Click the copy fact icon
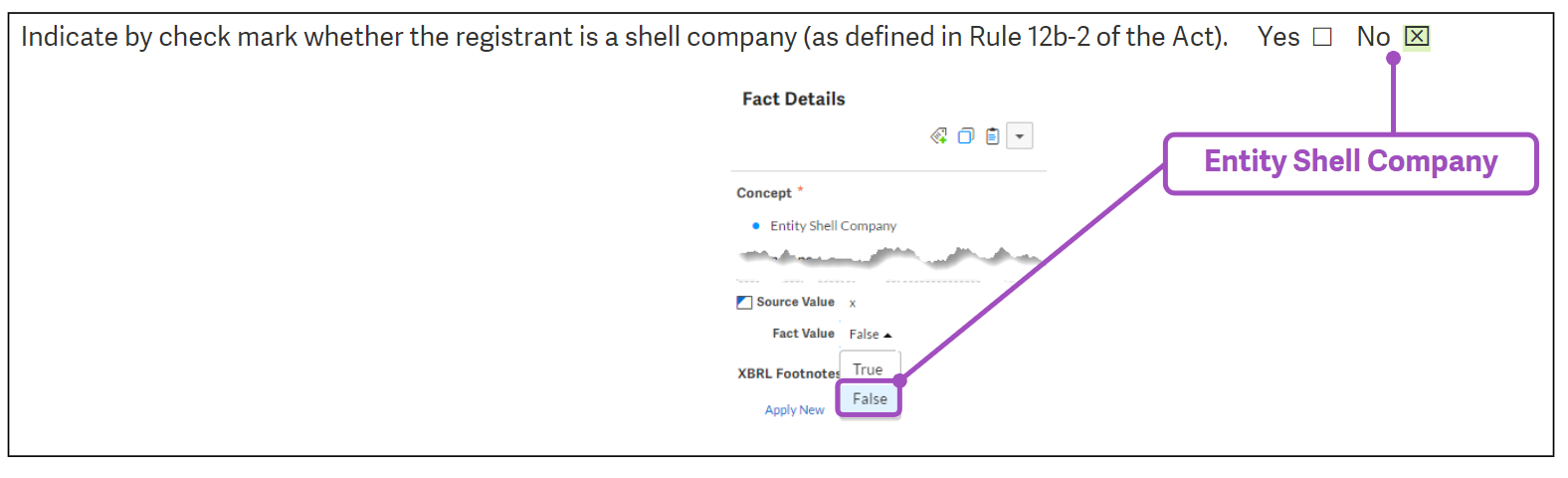 965,136
